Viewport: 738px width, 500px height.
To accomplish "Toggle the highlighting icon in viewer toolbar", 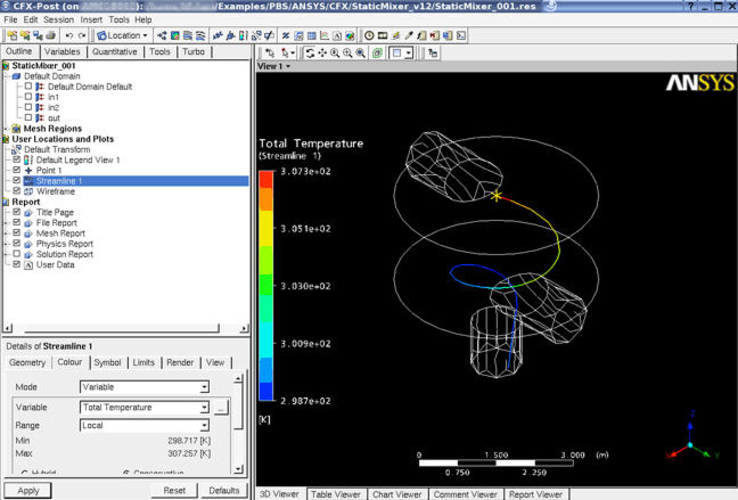I will click(x=377, y=53).
